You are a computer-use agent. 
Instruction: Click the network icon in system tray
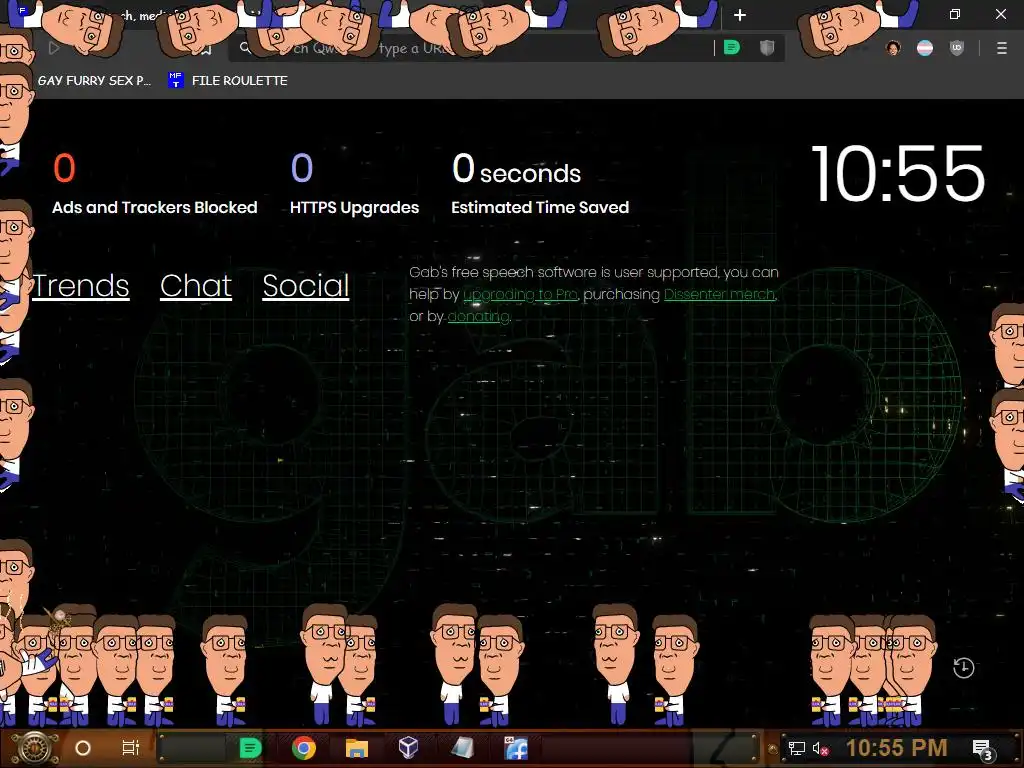797,748
